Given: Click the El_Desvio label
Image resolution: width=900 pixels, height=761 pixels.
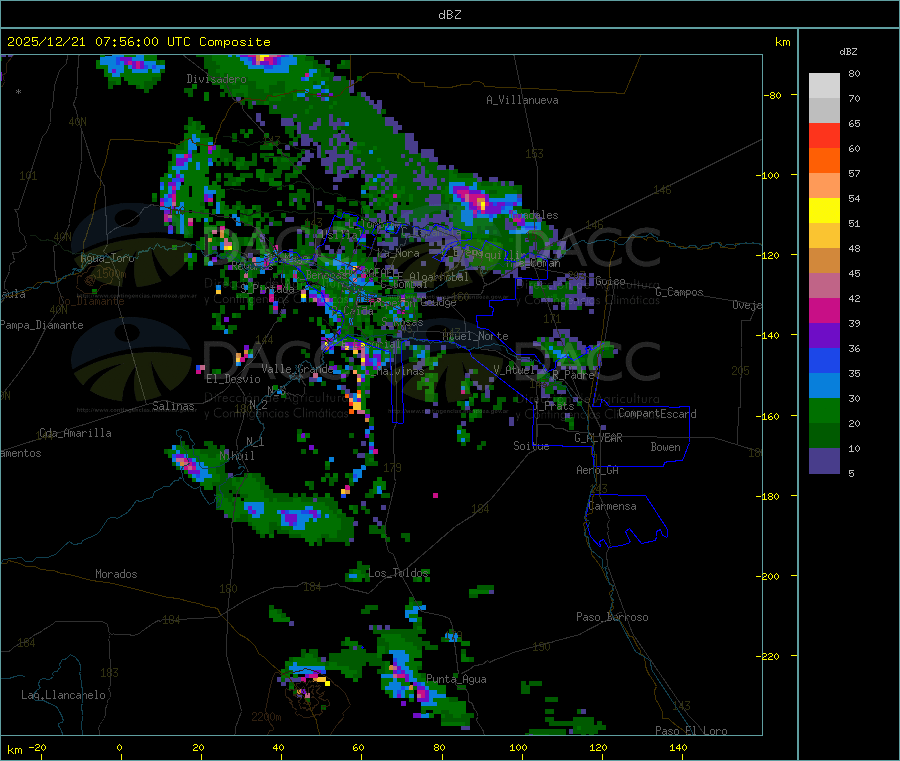Looking at the screenshot, I should [233, 379].
